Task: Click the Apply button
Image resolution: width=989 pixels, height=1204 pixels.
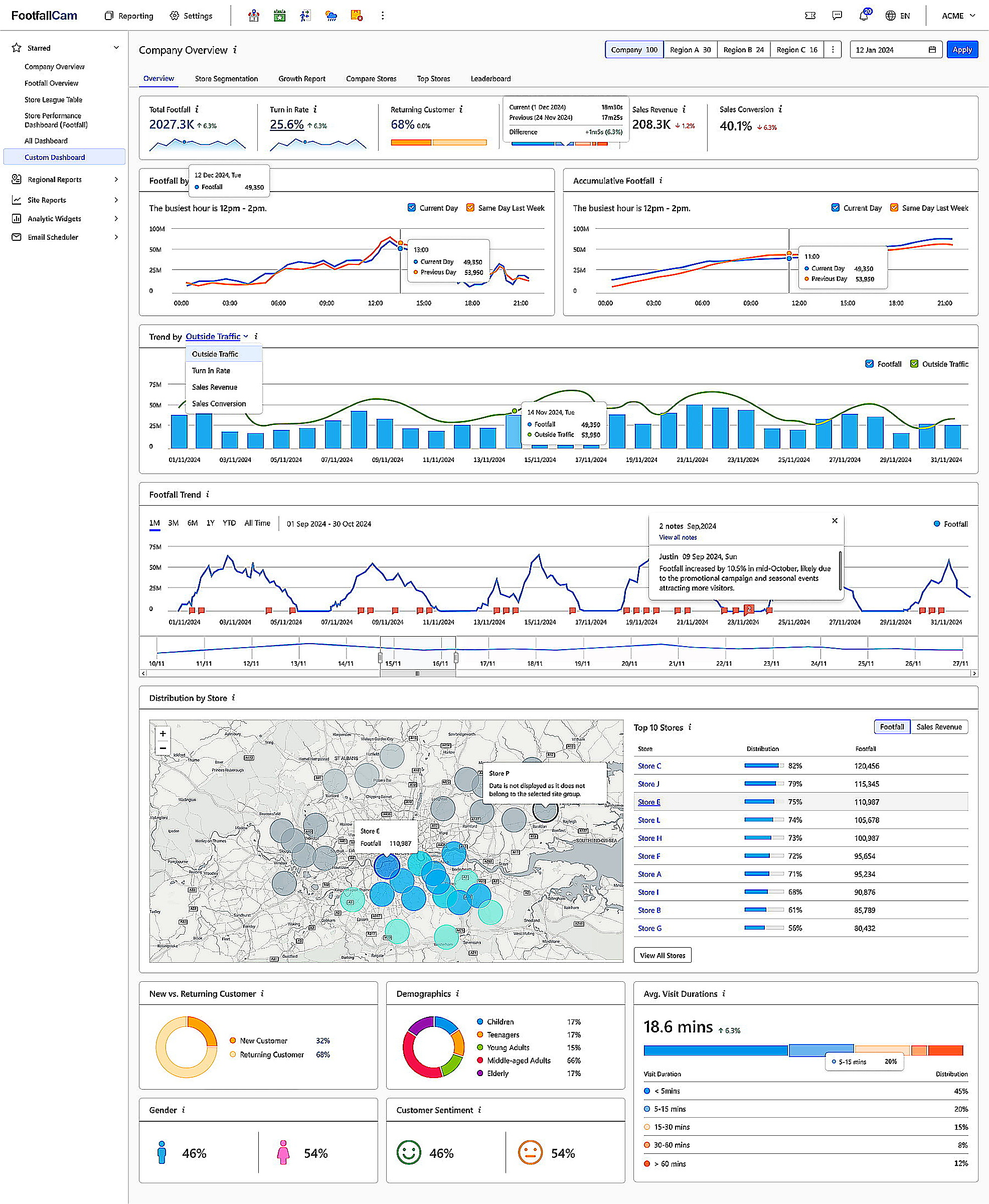Action: 961,50
